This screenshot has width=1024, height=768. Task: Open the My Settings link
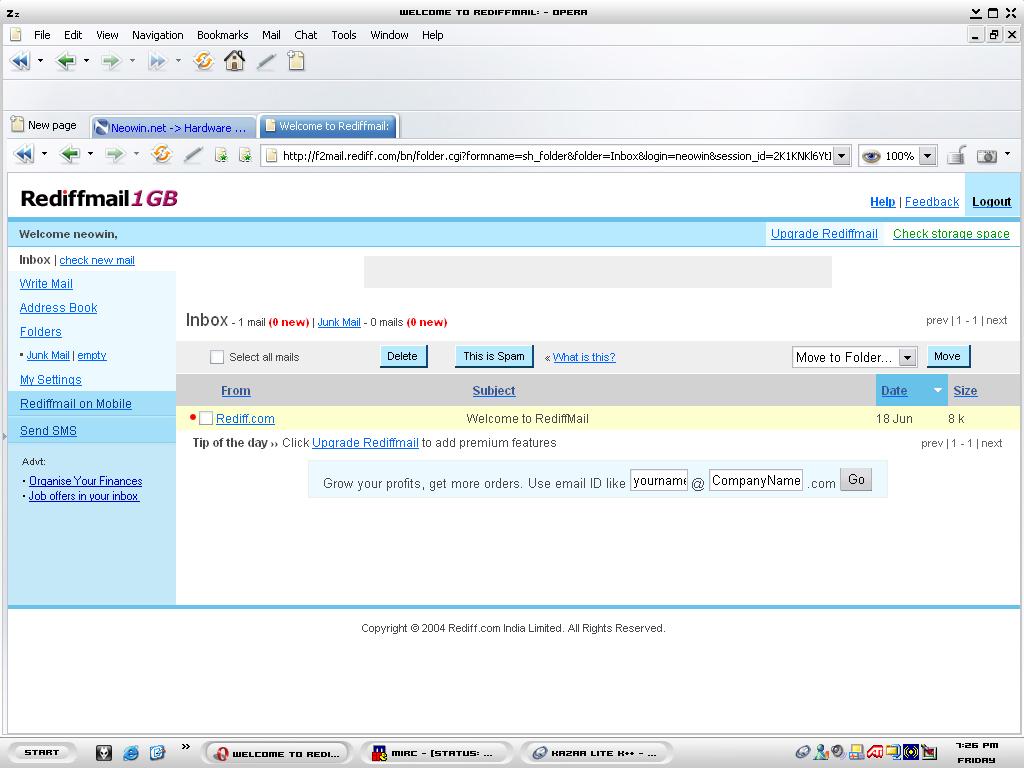pos(51,379)
